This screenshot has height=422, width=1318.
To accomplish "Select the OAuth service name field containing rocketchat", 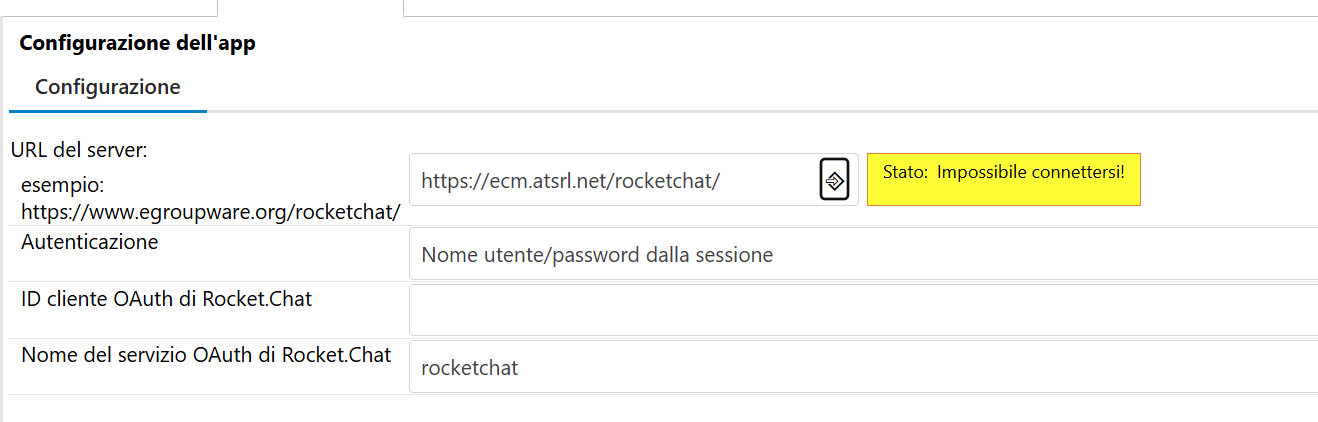I will [862, 367].
